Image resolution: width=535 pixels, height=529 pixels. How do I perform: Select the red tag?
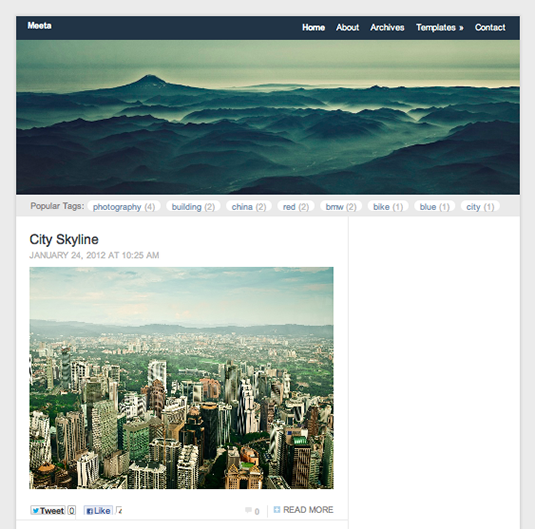(296, 207)
